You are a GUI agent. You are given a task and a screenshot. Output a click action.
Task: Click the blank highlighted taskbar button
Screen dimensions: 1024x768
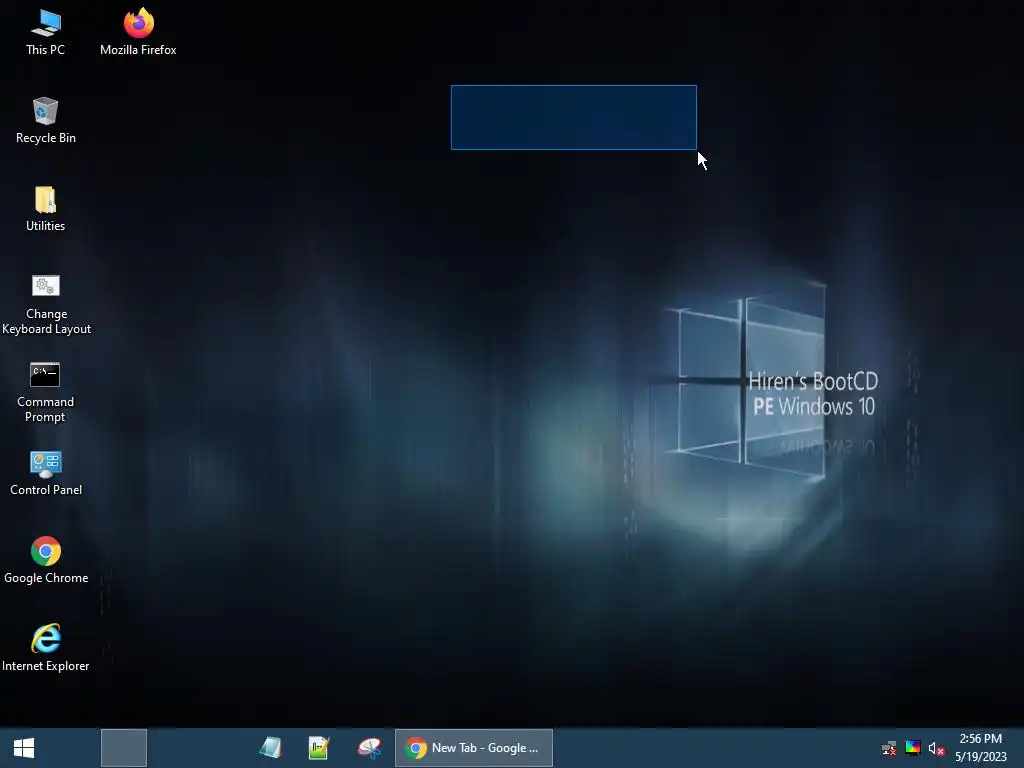click(123, 748)
